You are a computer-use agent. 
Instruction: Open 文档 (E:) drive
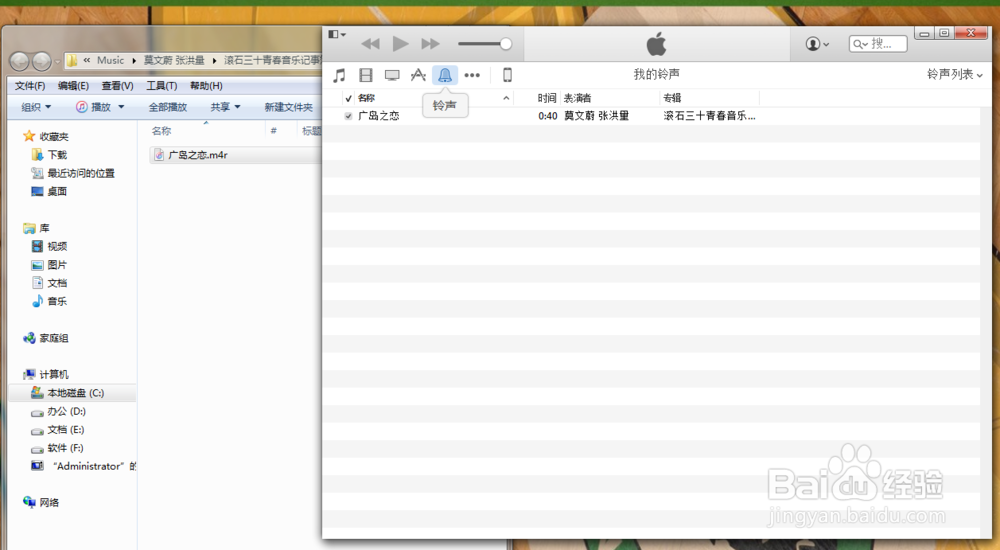pyautogui.click(x=58, y=430)
